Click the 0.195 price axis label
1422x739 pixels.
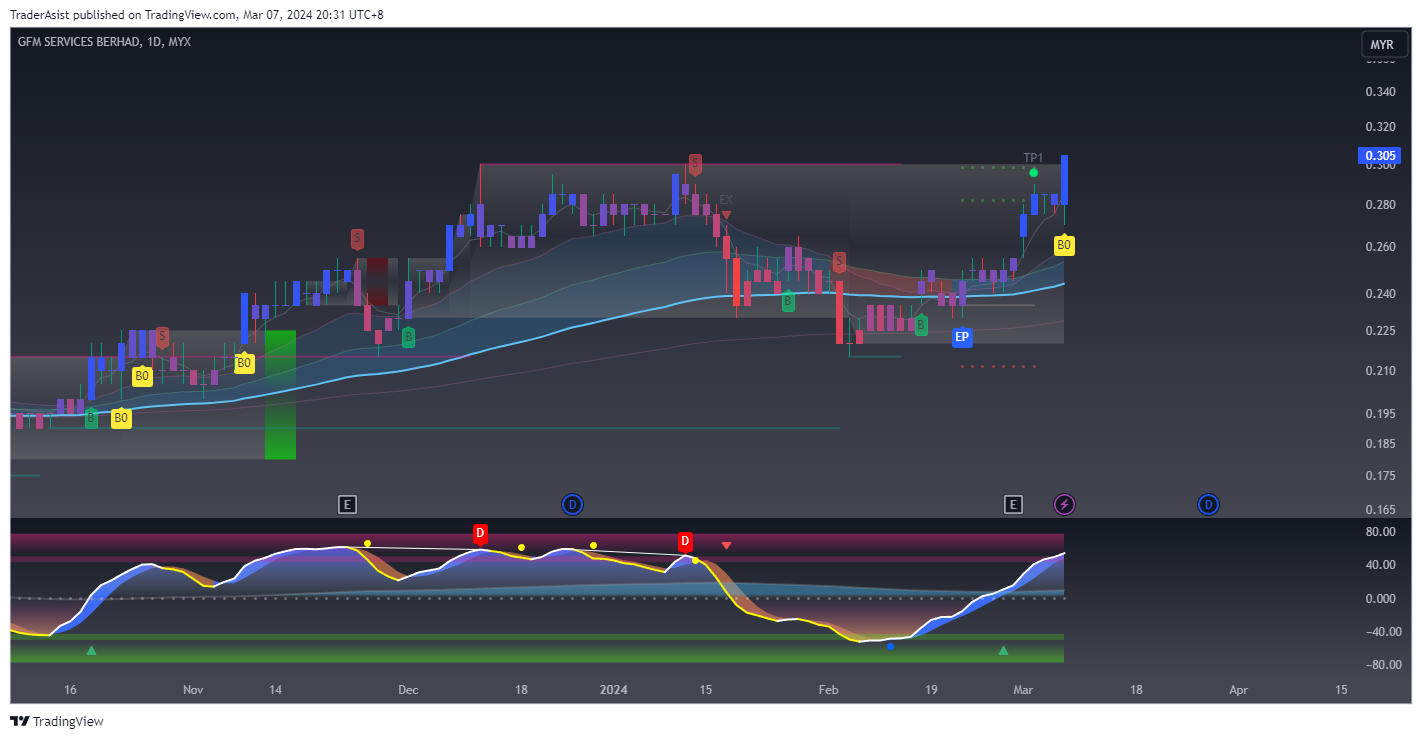point(1380,414)
